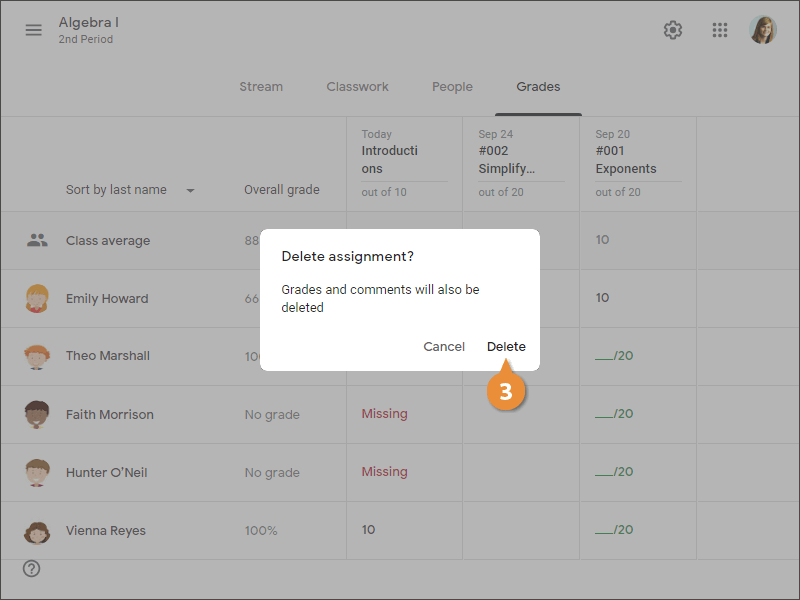Click Emily Howard's avatar
Viewport: 800px width, 600px height.
coord(37,298)
